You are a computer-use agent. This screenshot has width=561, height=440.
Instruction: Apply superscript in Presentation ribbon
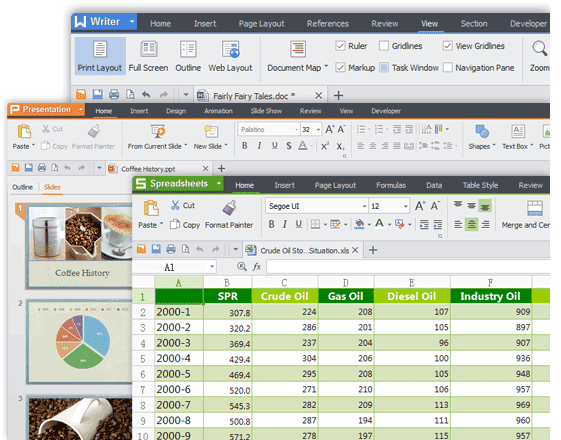(x=325, y=146)
